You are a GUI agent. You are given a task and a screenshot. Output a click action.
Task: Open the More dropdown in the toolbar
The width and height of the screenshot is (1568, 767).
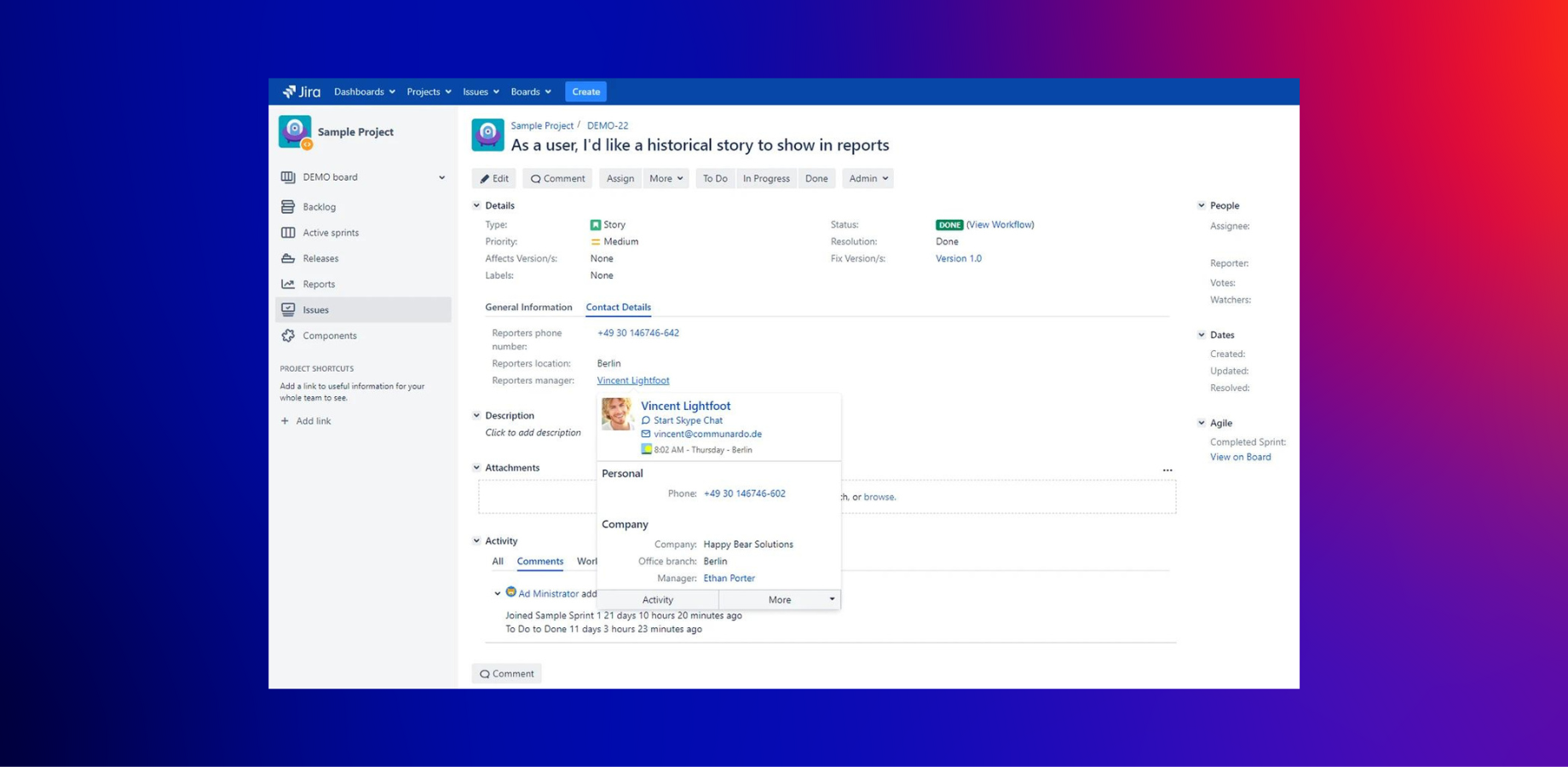666,178
